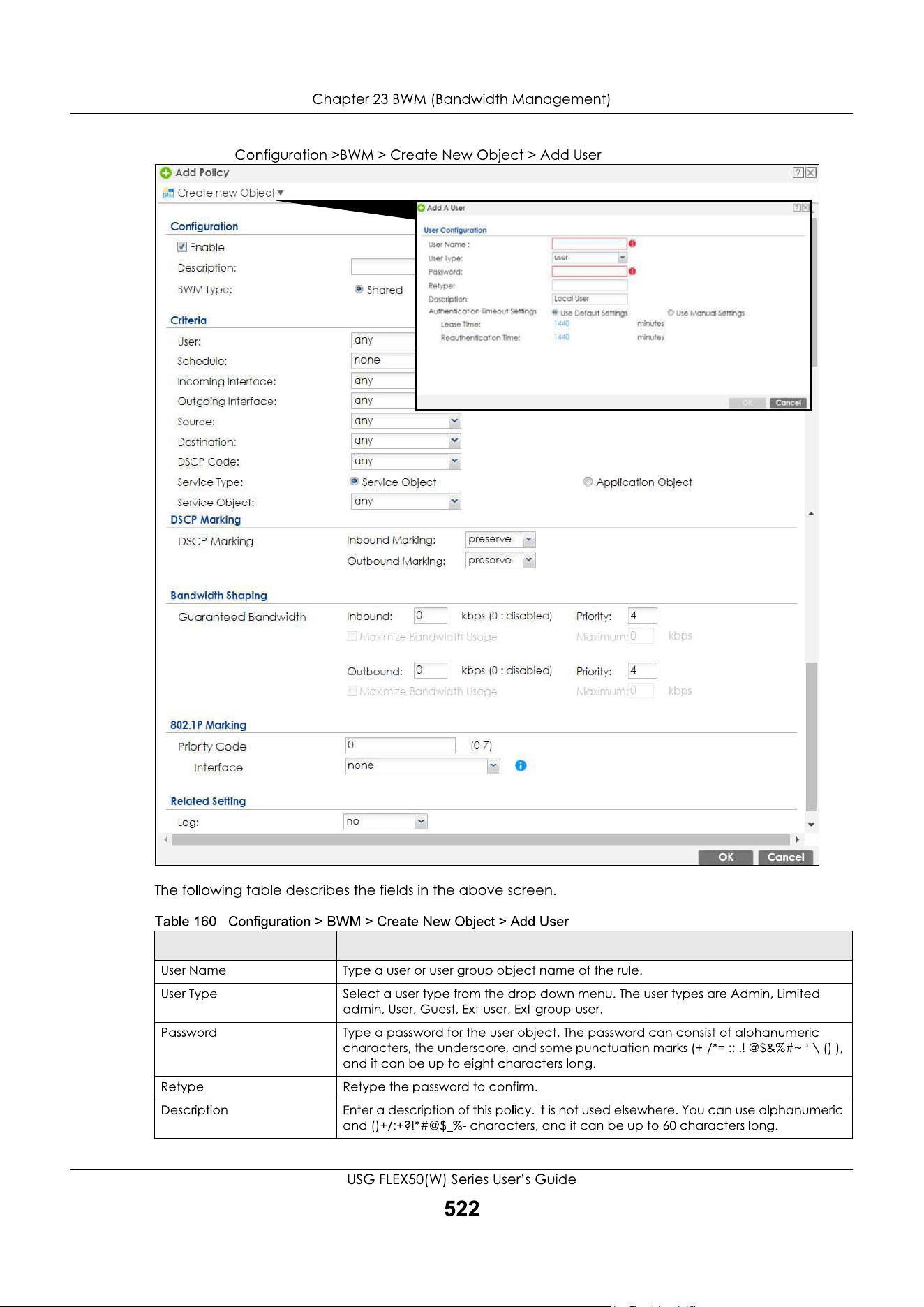Toggle the Enable checkbox

[182, 247]
